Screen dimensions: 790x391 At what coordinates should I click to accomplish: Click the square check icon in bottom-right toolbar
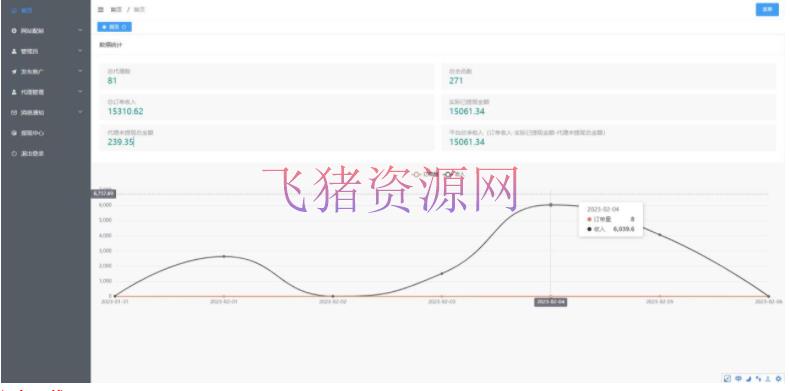click(727, 378)
